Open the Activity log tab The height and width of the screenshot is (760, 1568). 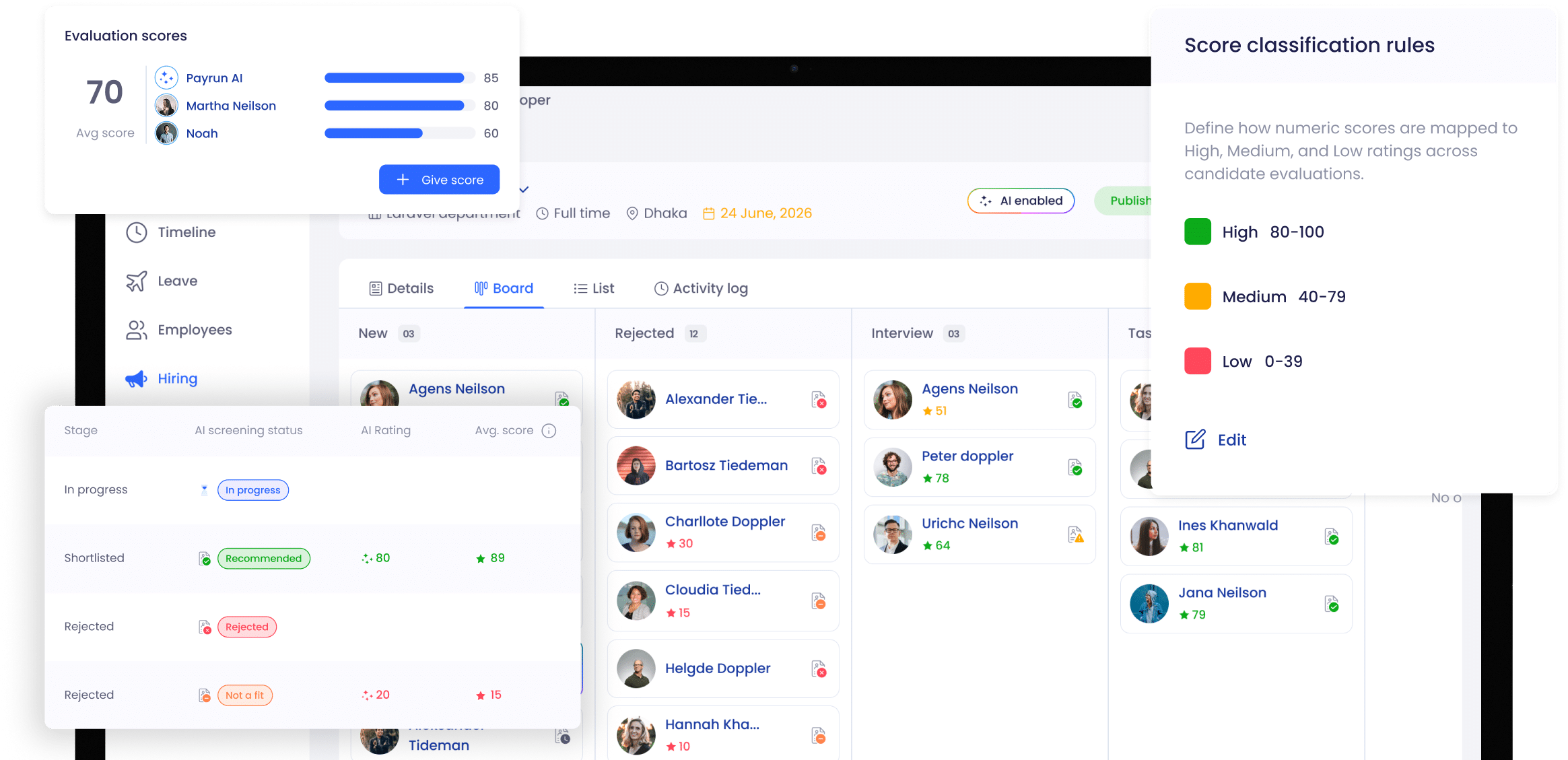pos(701,289)
